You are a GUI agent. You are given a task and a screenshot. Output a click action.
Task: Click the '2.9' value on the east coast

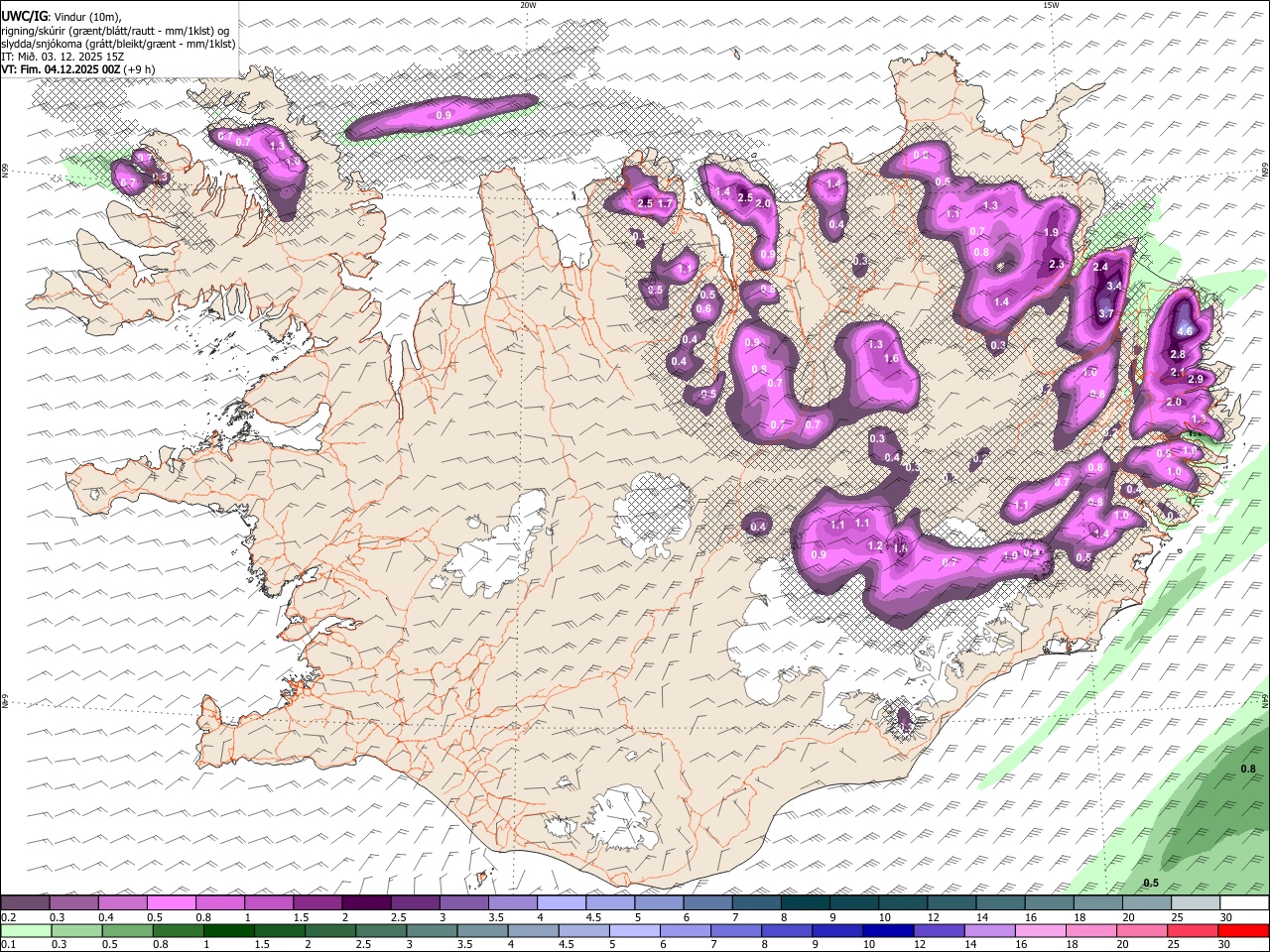(x=1196, y=379)
